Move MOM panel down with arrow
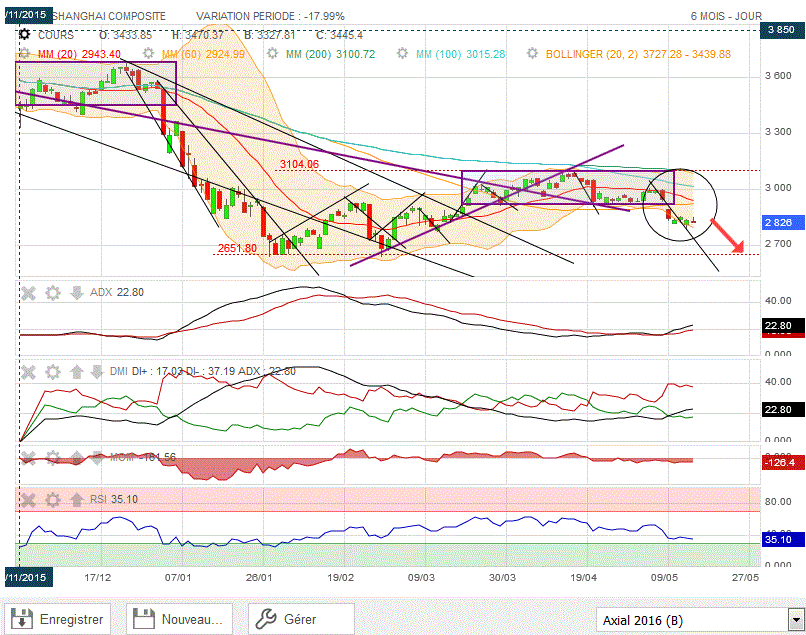 96,458
